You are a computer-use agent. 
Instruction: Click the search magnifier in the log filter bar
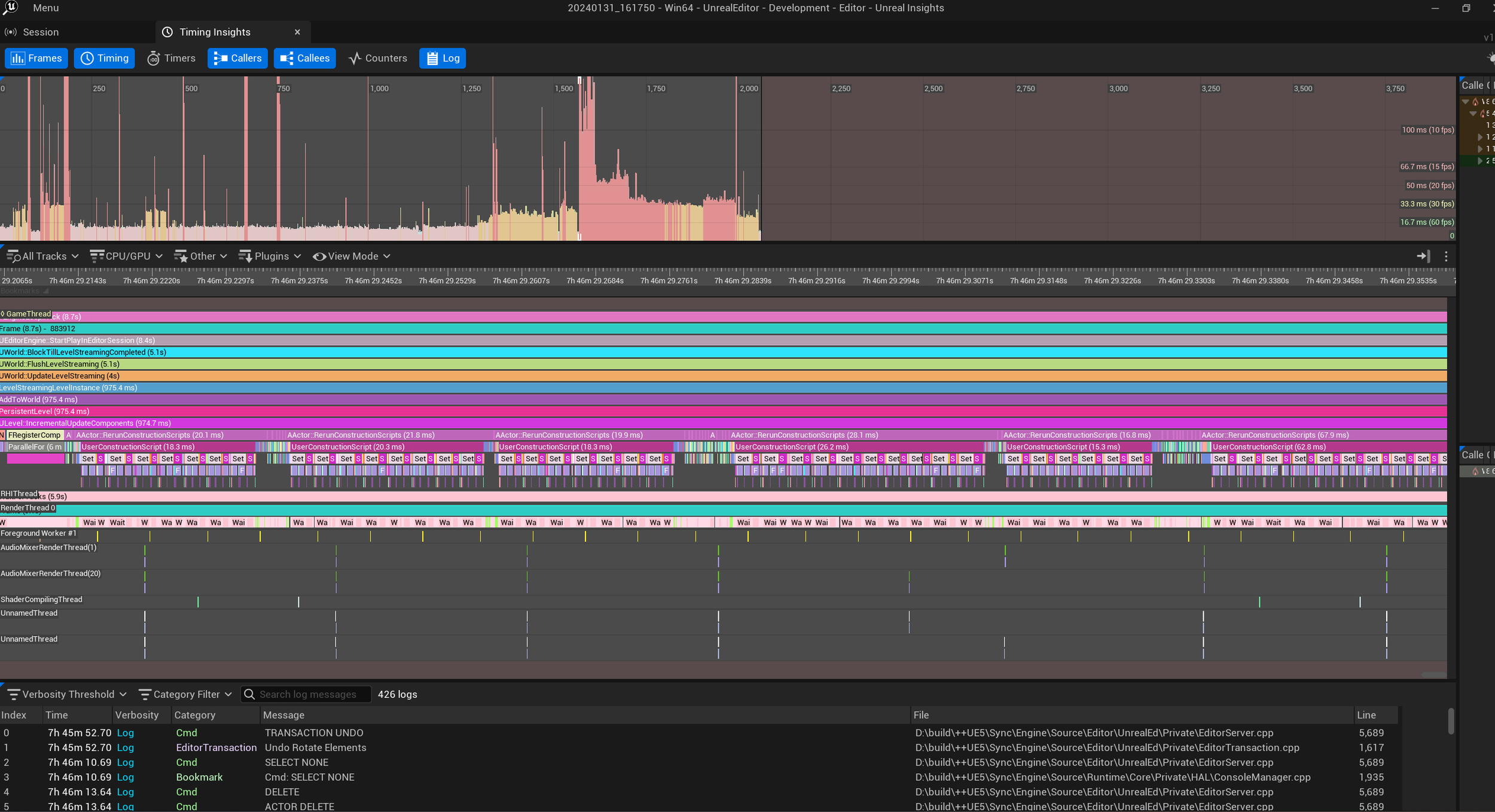[249, 694]
